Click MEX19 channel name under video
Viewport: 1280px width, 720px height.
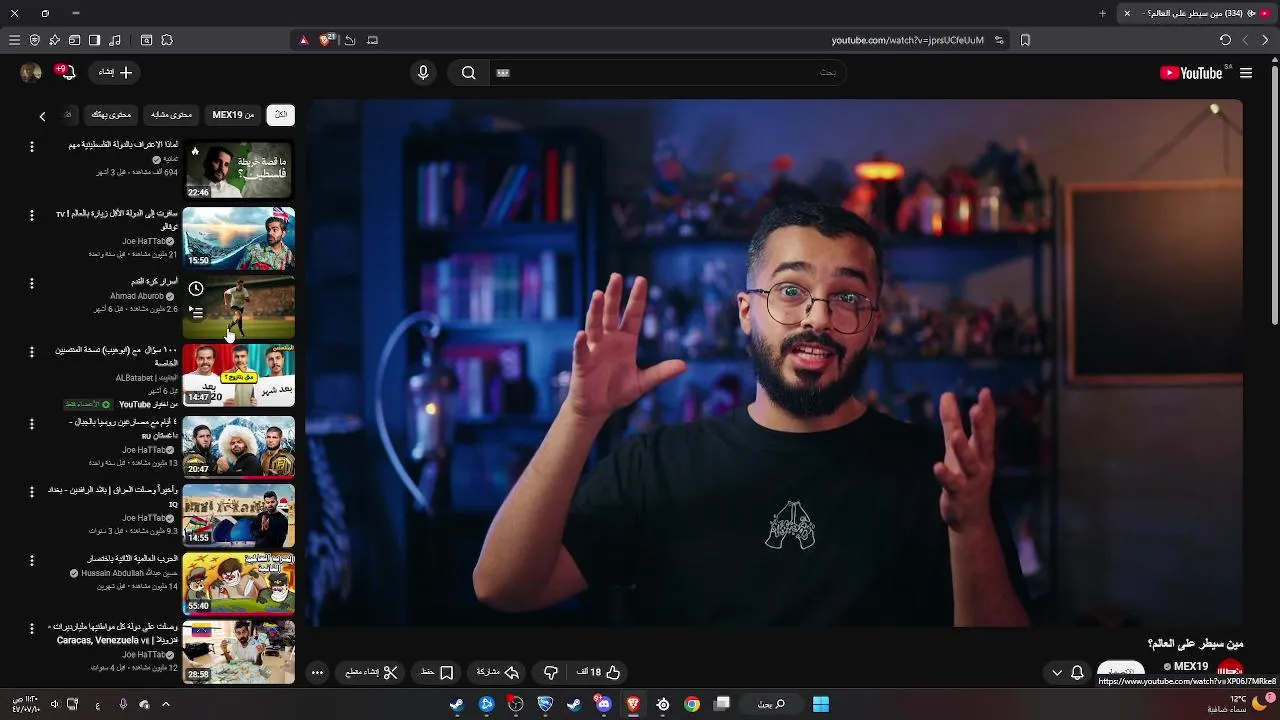click(x=1190, y=667)
